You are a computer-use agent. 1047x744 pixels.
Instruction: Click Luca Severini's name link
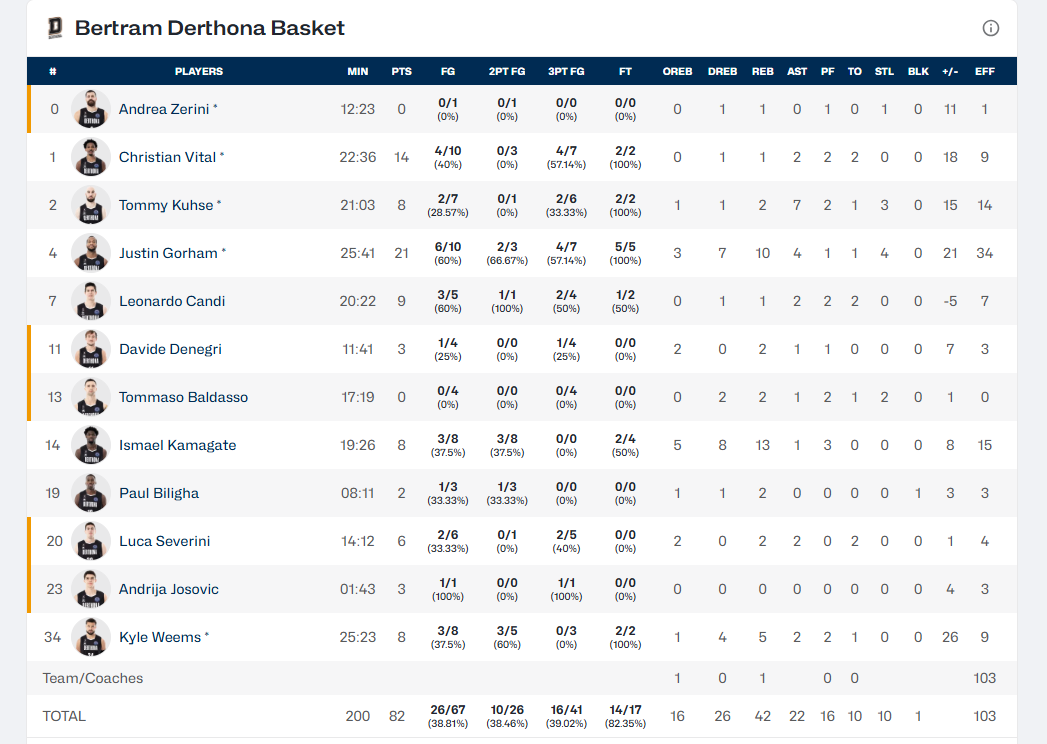[x=164, y=541]
